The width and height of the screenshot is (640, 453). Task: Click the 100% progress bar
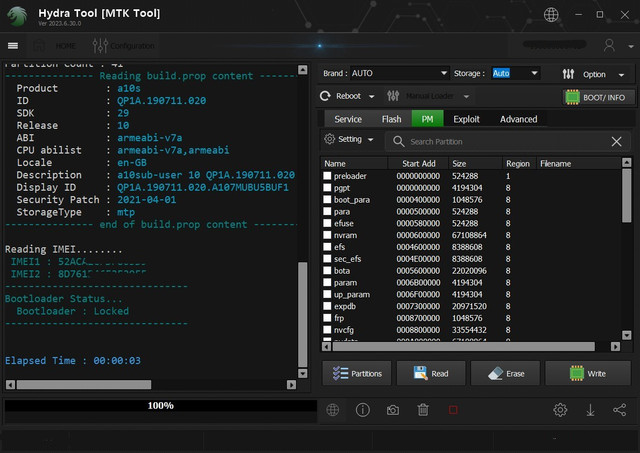click(160, 405)
